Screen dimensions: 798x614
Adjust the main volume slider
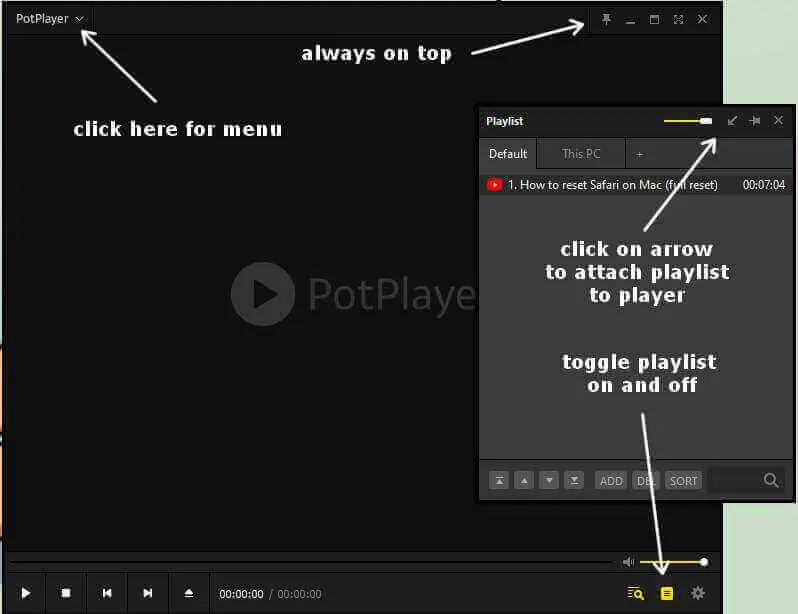pyautogui.click(x=673, y=562)
